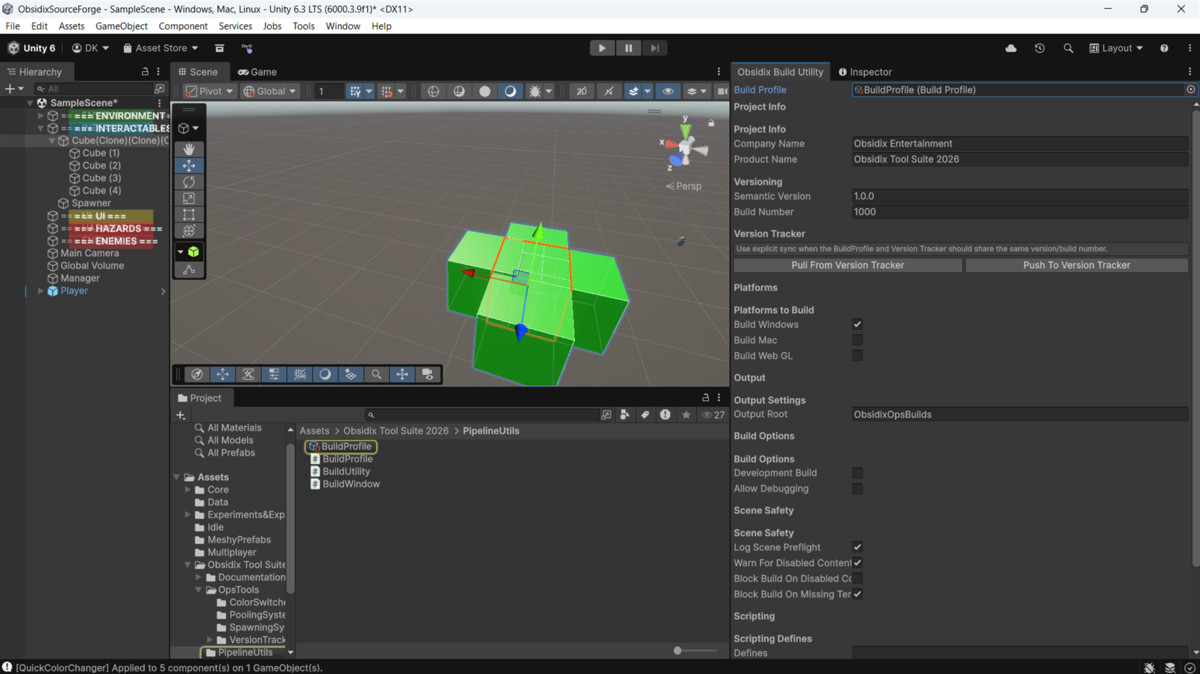Click overlay search magnifier in Scene bottom bar

(376, 375)
